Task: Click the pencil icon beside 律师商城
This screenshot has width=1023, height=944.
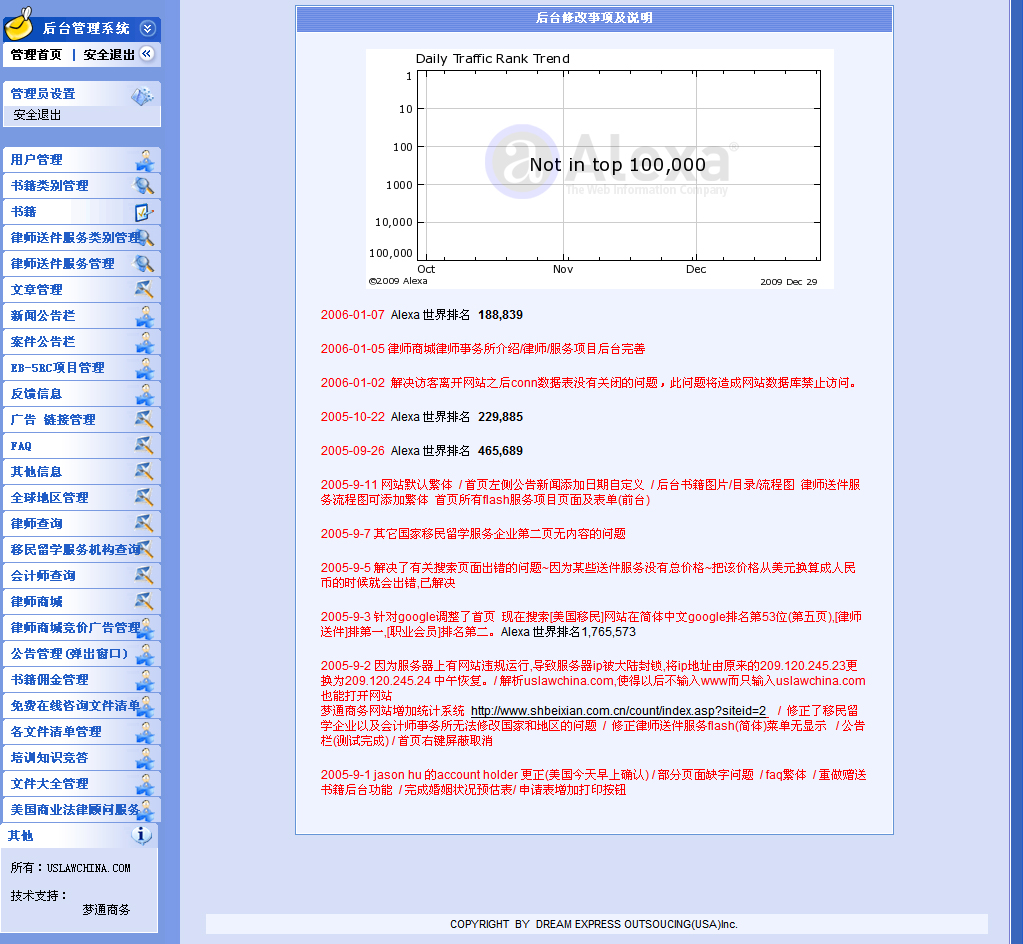Action: click(x=144, y=601)
